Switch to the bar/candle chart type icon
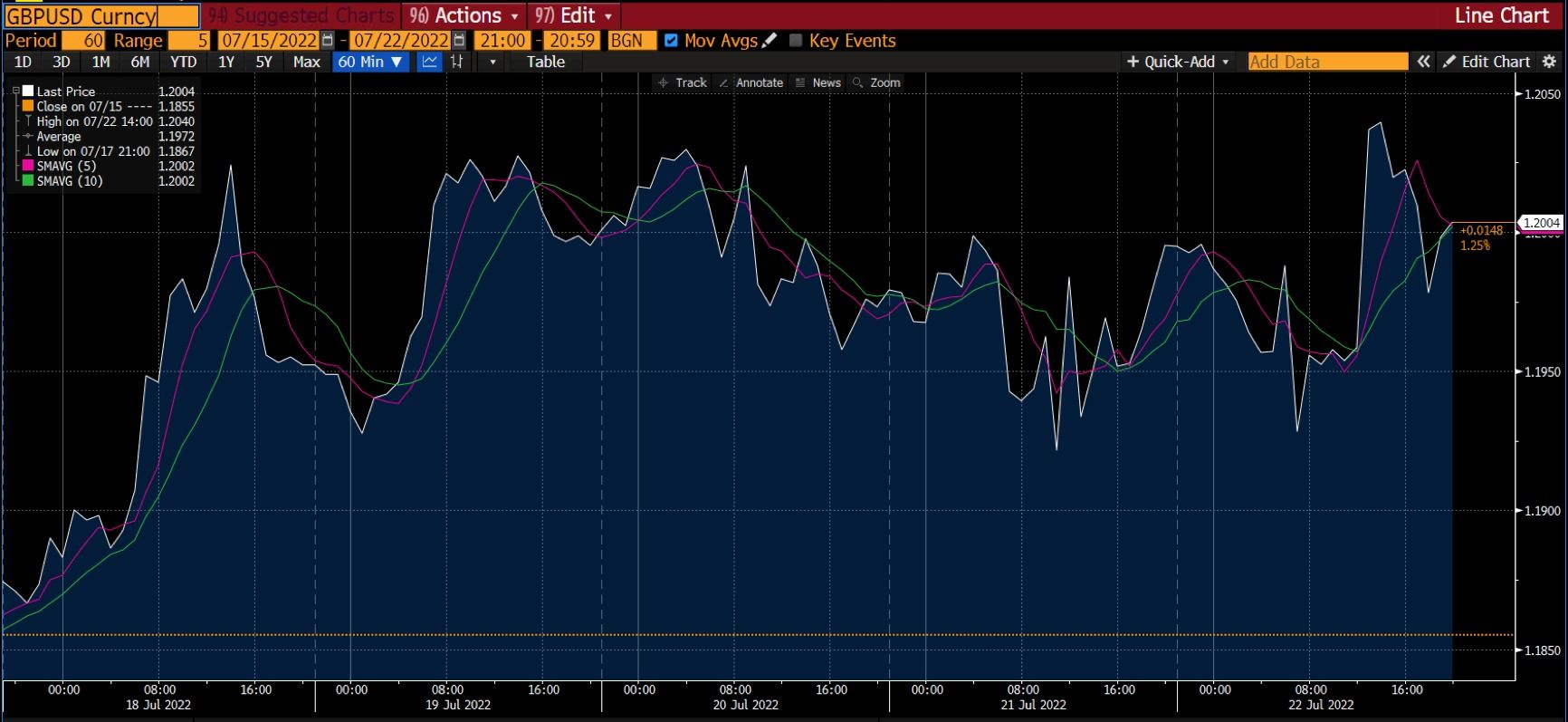Image resolution: width=1568 pixels, height=722 pixels. click(x=457, y=62)
